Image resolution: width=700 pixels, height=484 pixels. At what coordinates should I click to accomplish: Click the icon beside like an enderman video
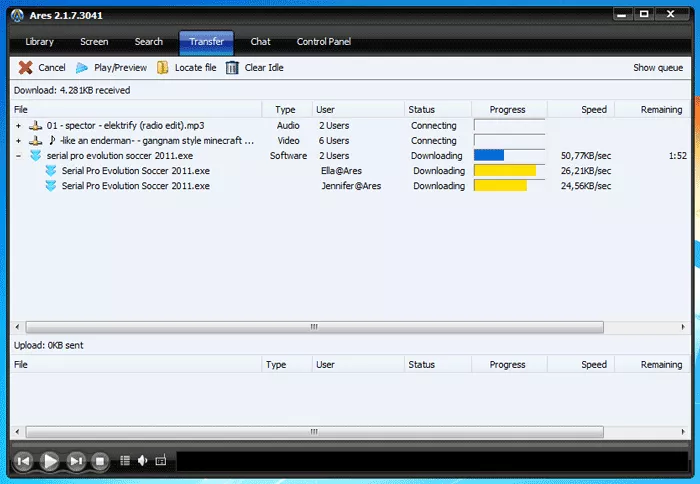pyautogui.click(x=36, y=141)
